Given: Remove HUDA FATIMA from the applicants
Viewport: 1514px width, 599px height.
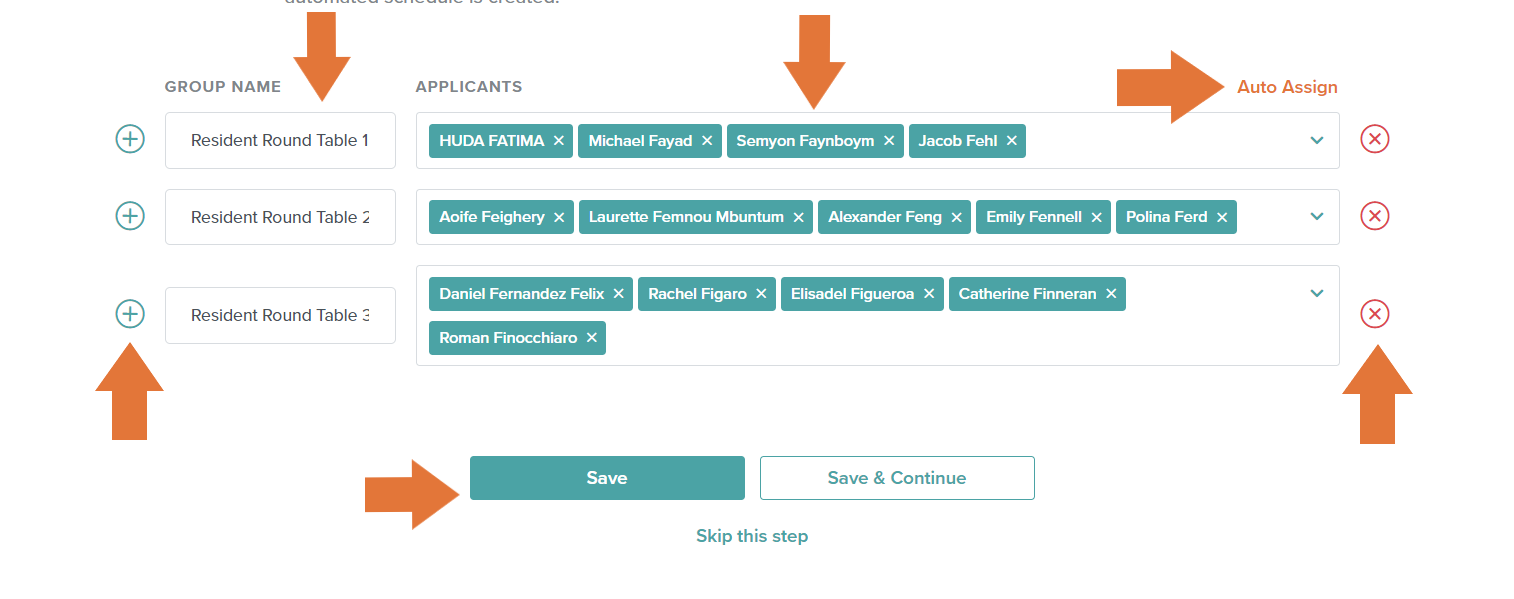Looking at the screenshot, I should [x=559, y=141].
